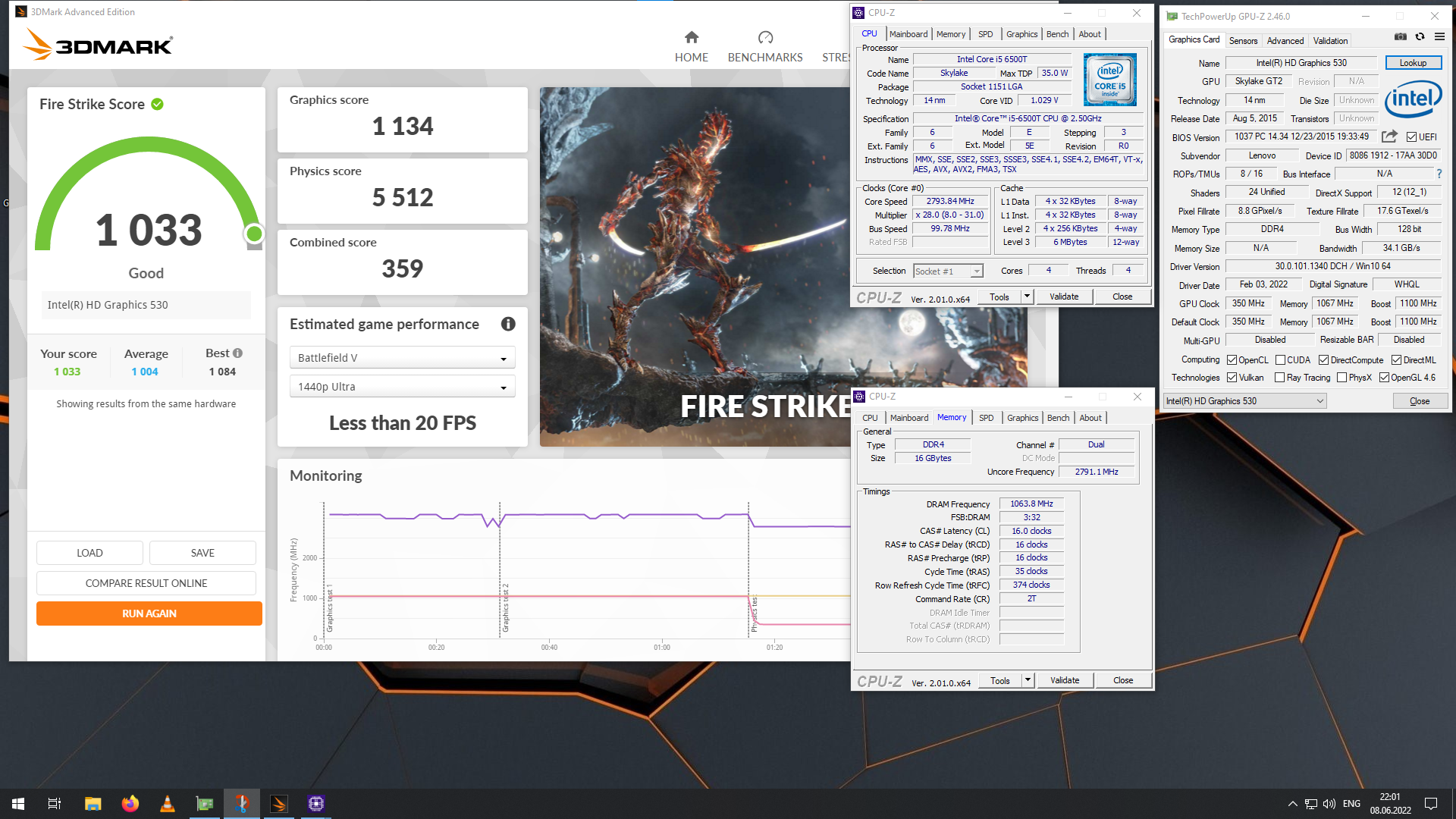Expand the 1440p Ultra resolution dropdown
1456x819 pixels.
coord(403,387)
